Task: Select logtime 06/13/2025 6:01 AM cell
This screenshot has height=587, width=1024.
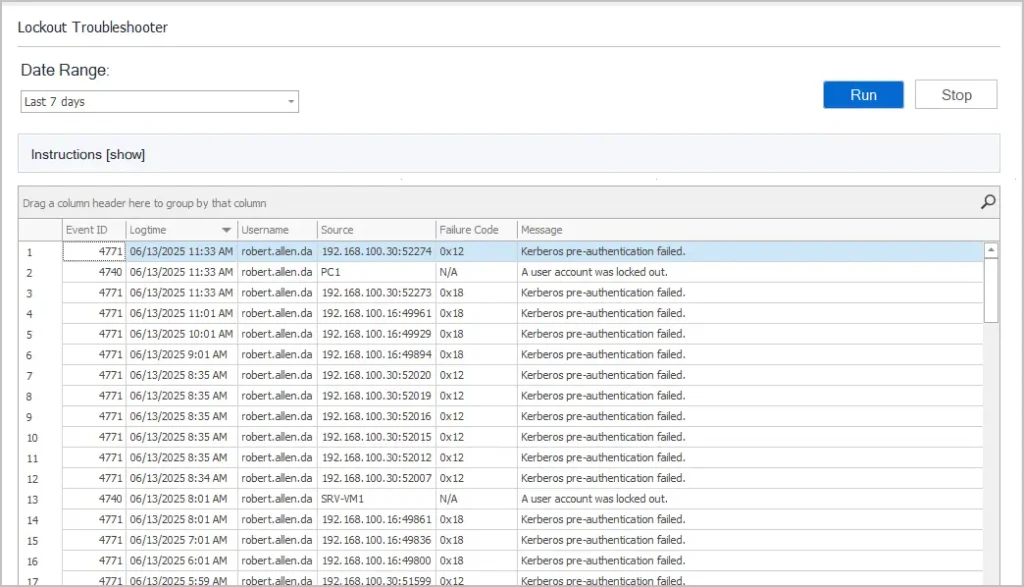Action: click(182, 561)
